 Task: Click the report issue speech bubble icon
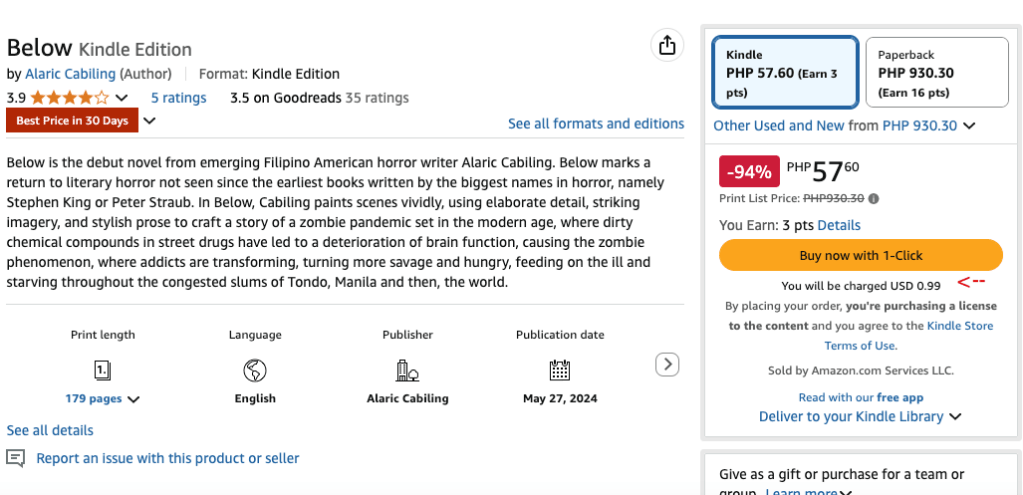pyautogui.click(x=16, y=458)
